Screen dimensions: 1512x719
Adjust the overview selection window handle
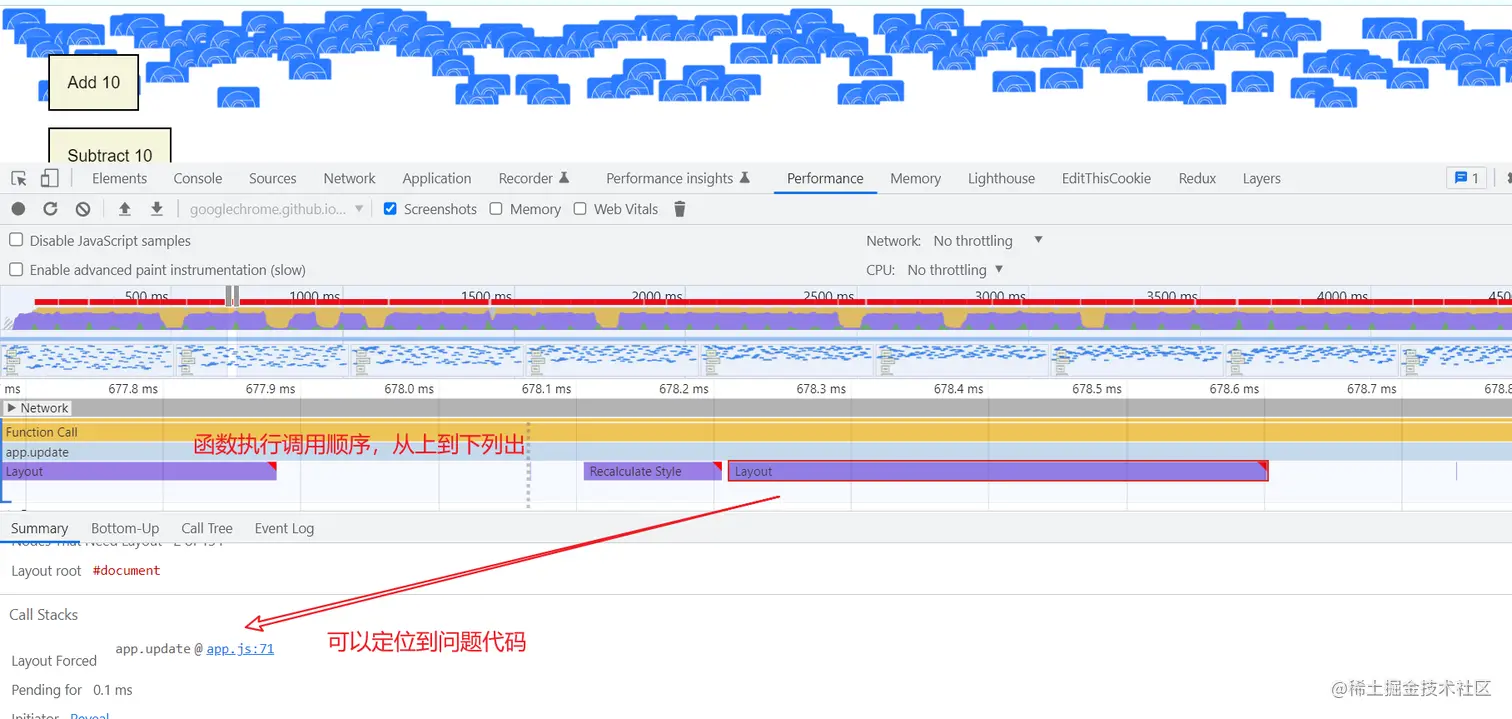pos(232,296)
